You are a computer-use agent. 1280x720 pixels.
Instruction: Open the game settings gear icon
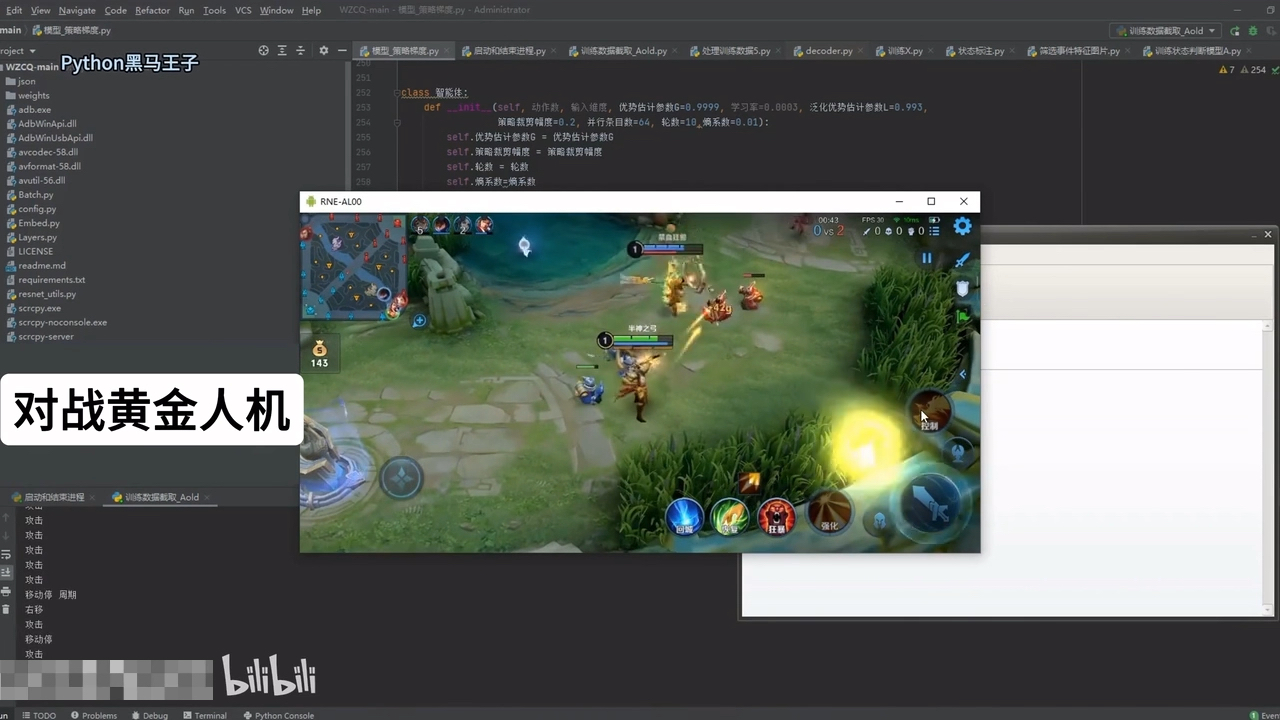(x=962, y=226)
